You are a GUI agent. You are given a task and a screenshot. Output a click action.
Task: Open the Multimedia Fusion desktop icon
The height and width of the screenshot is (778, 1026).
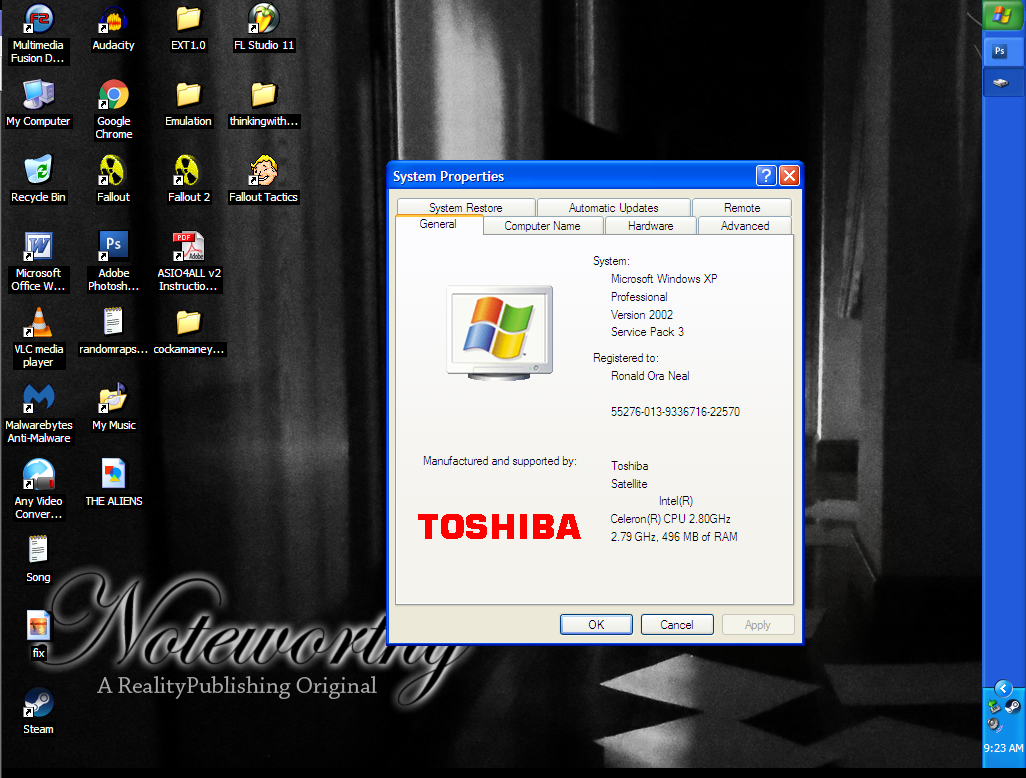[38, 20]
